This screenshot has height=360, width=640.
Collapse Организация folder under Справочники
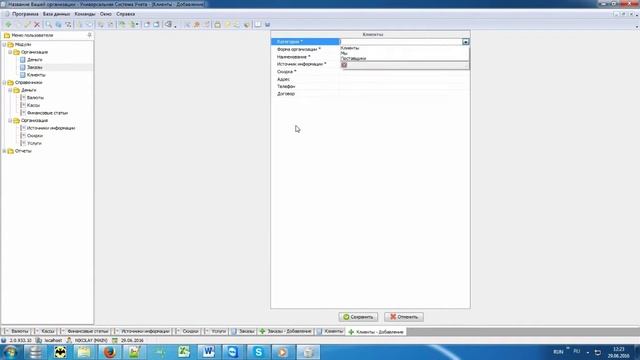coord(11,120)
